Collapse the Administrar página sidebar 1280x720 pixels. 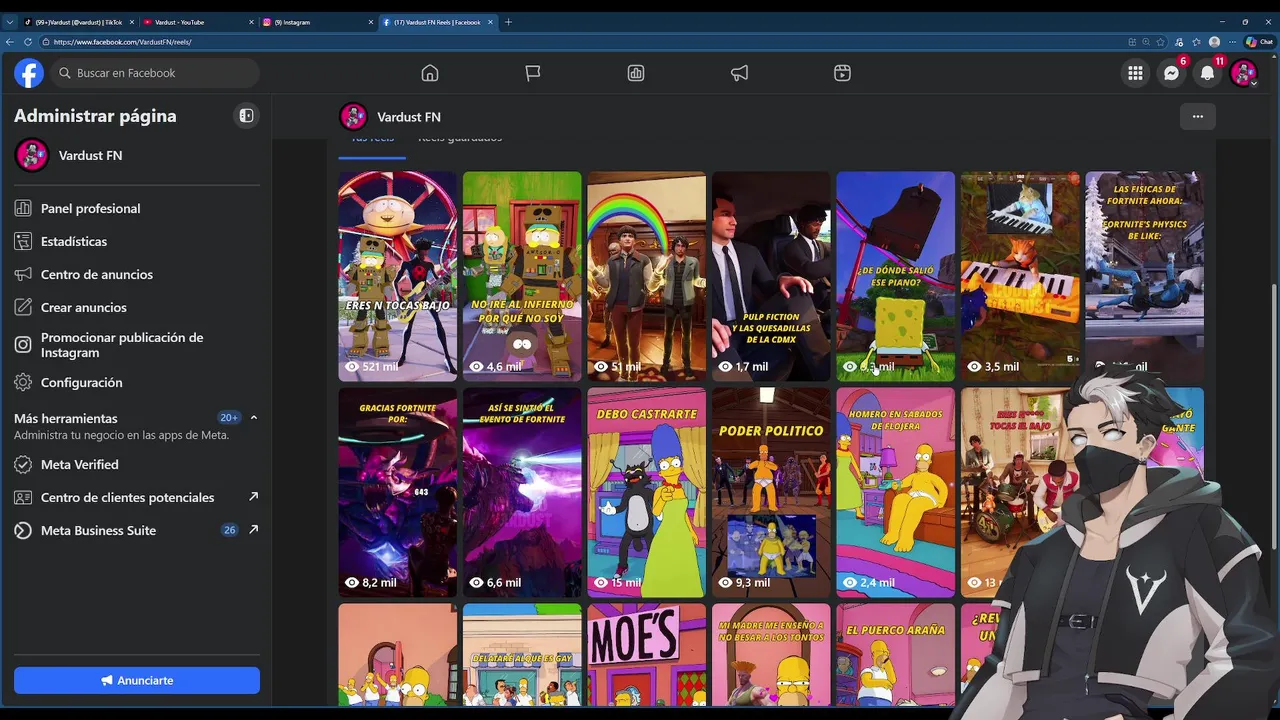246,116
